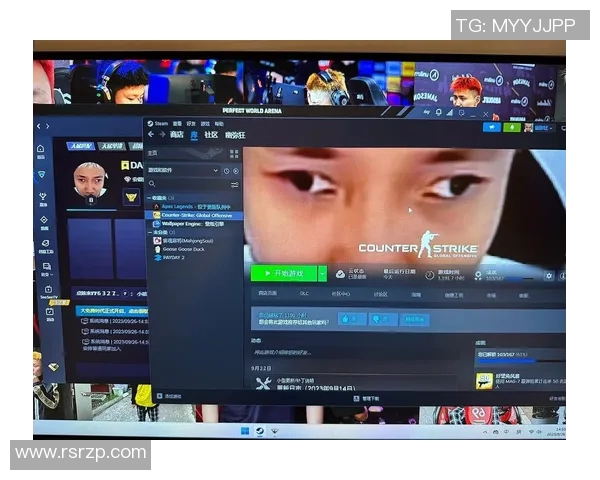Open Steam account name dropdown

pyautogui.click(x=543, y=128)
